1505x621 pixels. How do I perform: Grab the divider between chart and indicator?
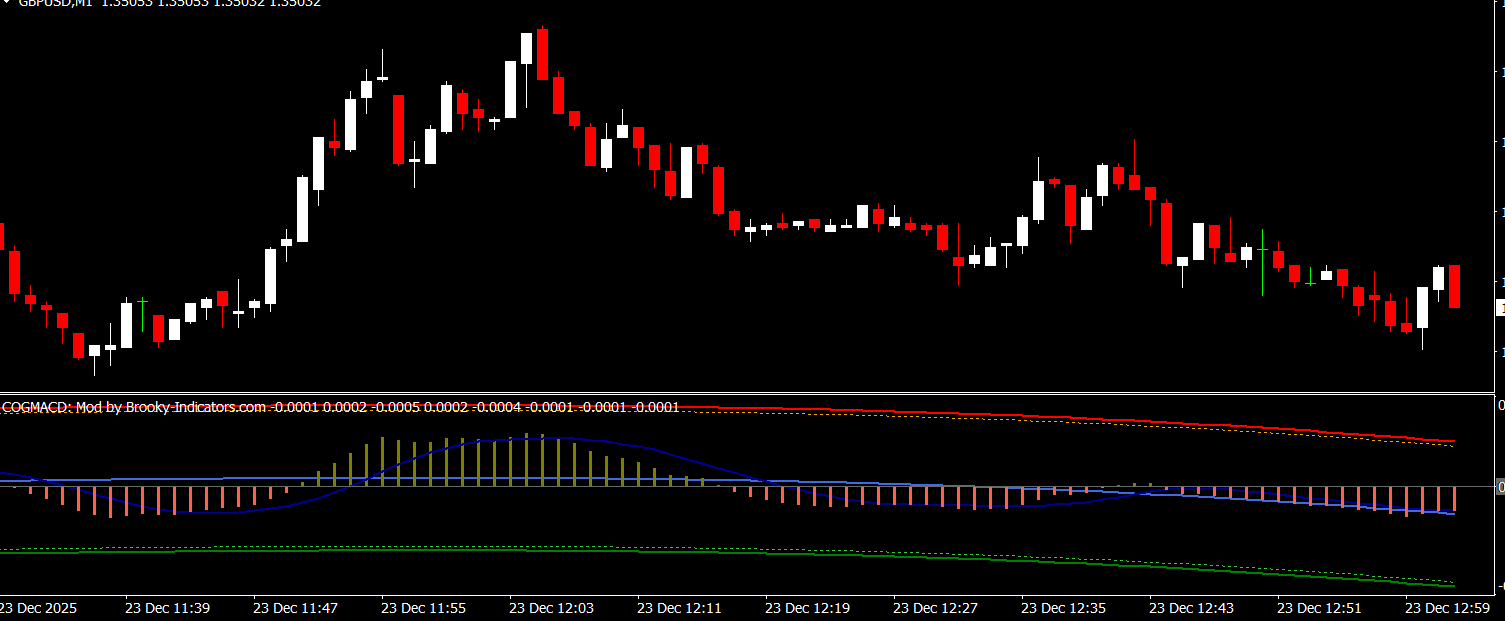750,393
